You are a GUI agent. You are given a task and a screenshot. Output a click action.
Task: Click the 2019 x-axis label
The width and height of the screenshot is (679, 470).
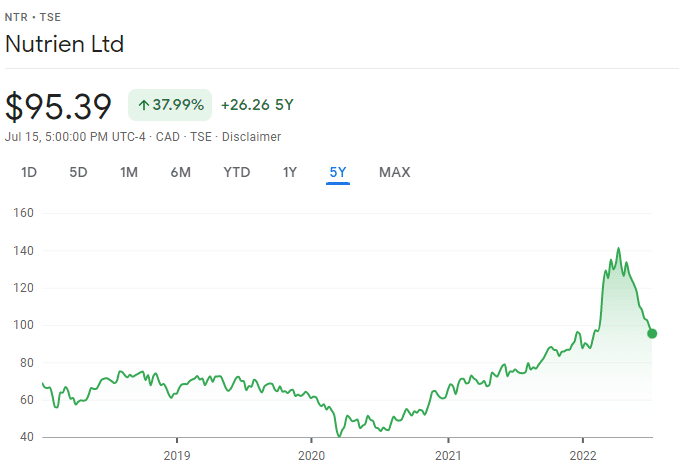coord(177,456)
